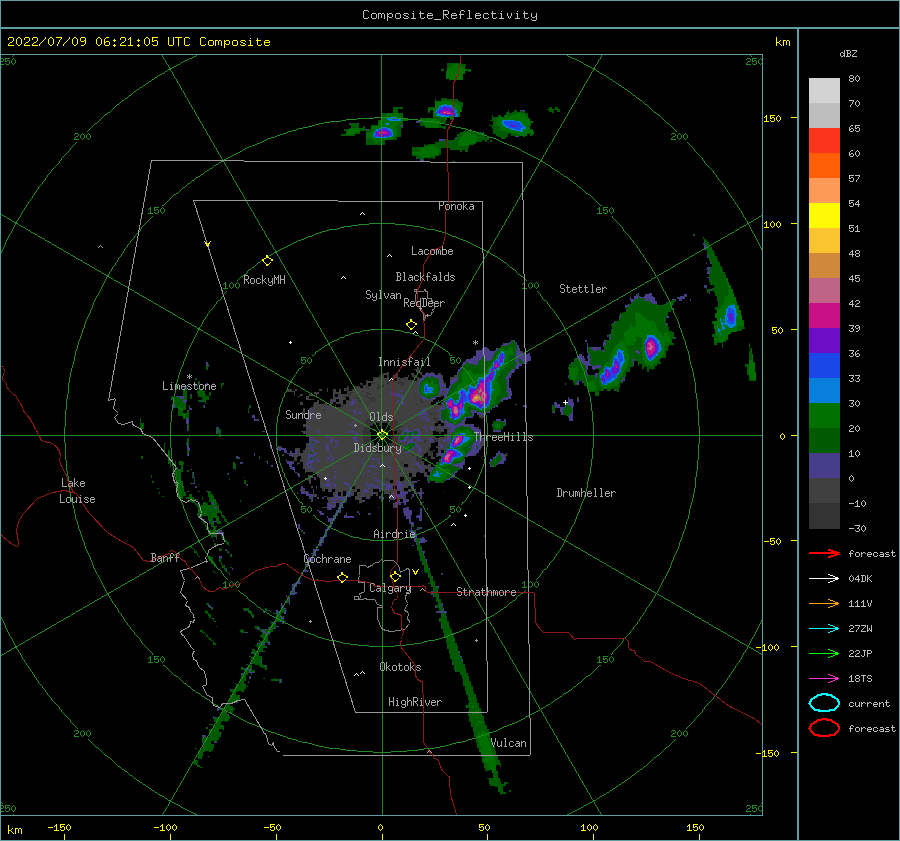The image size is (900, 841).
Task: Click the Innisfail label
Action: (404, 362)
